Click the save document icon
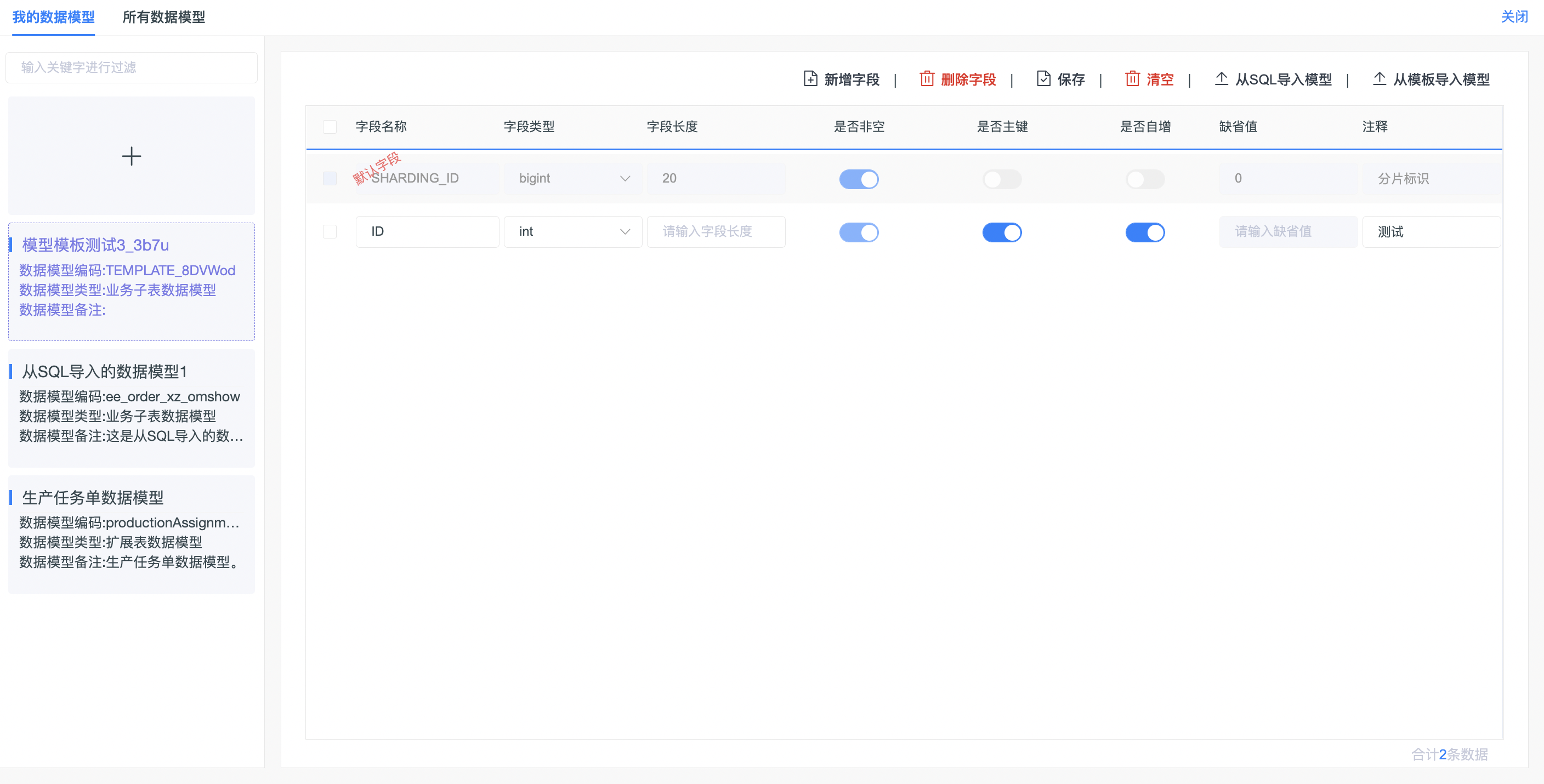1544x784 pixels. point(1043,78)
